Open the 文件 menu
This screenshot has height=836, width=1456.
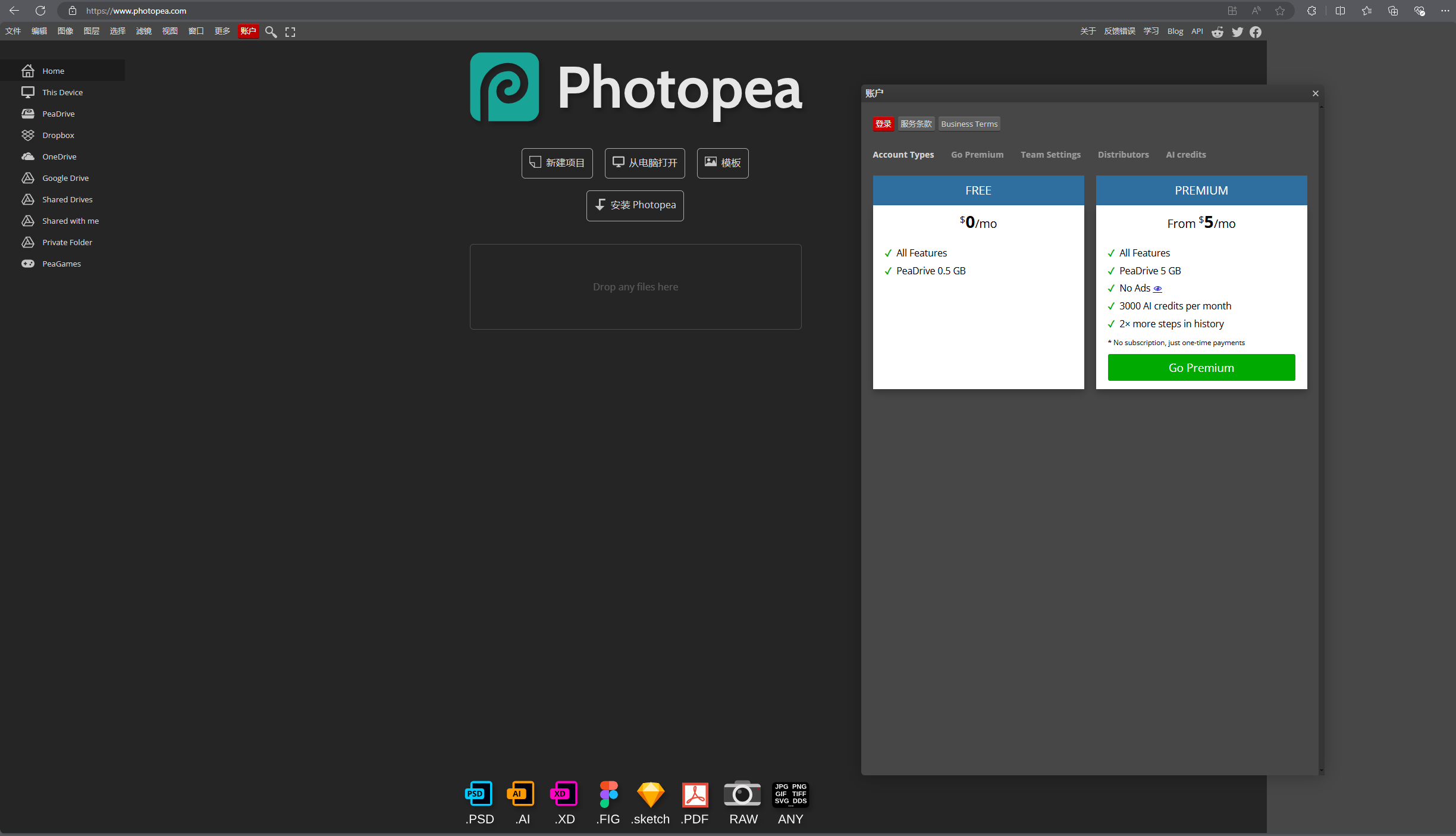13,31
